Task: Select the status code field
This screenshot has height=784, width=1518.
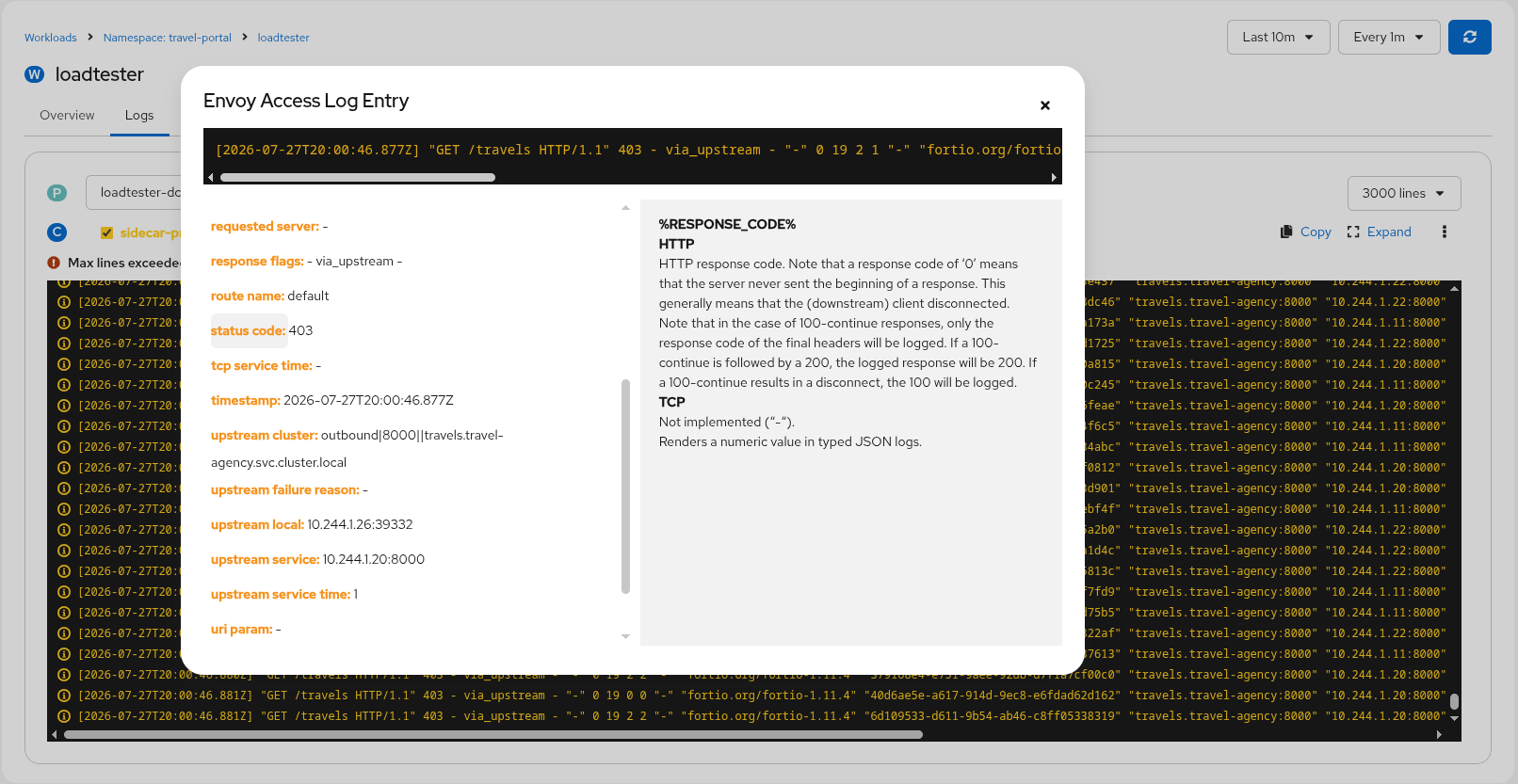Action: point(248,330)
